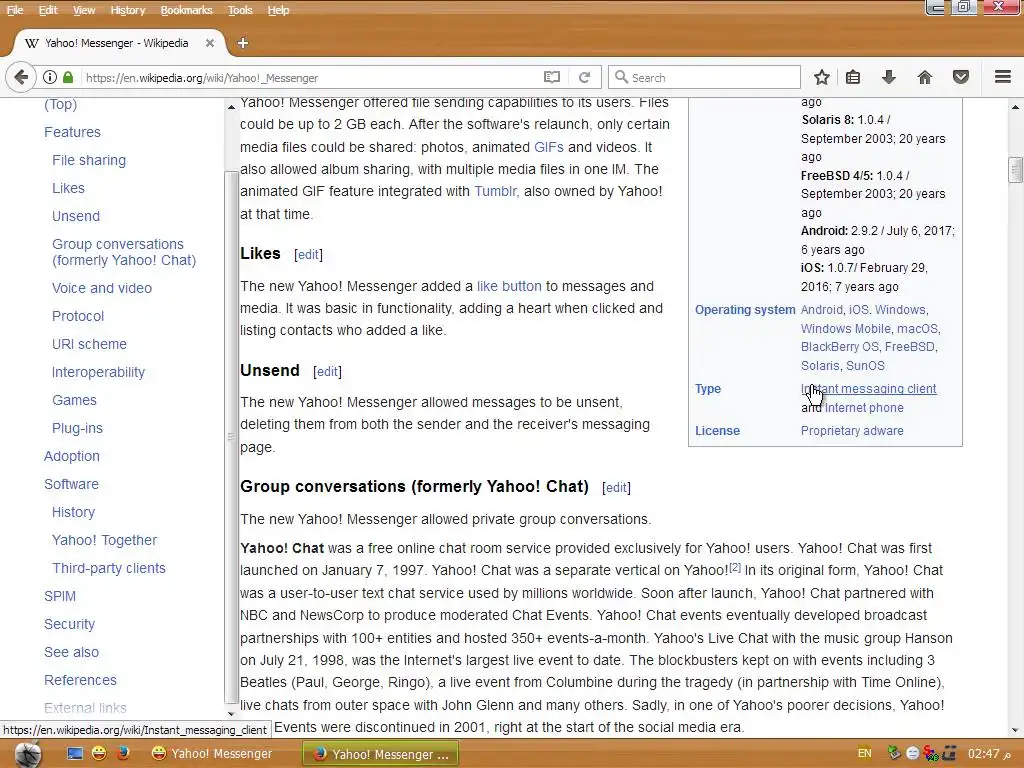Click the URL address field
1024x768 pixels.
pos(310,78)
